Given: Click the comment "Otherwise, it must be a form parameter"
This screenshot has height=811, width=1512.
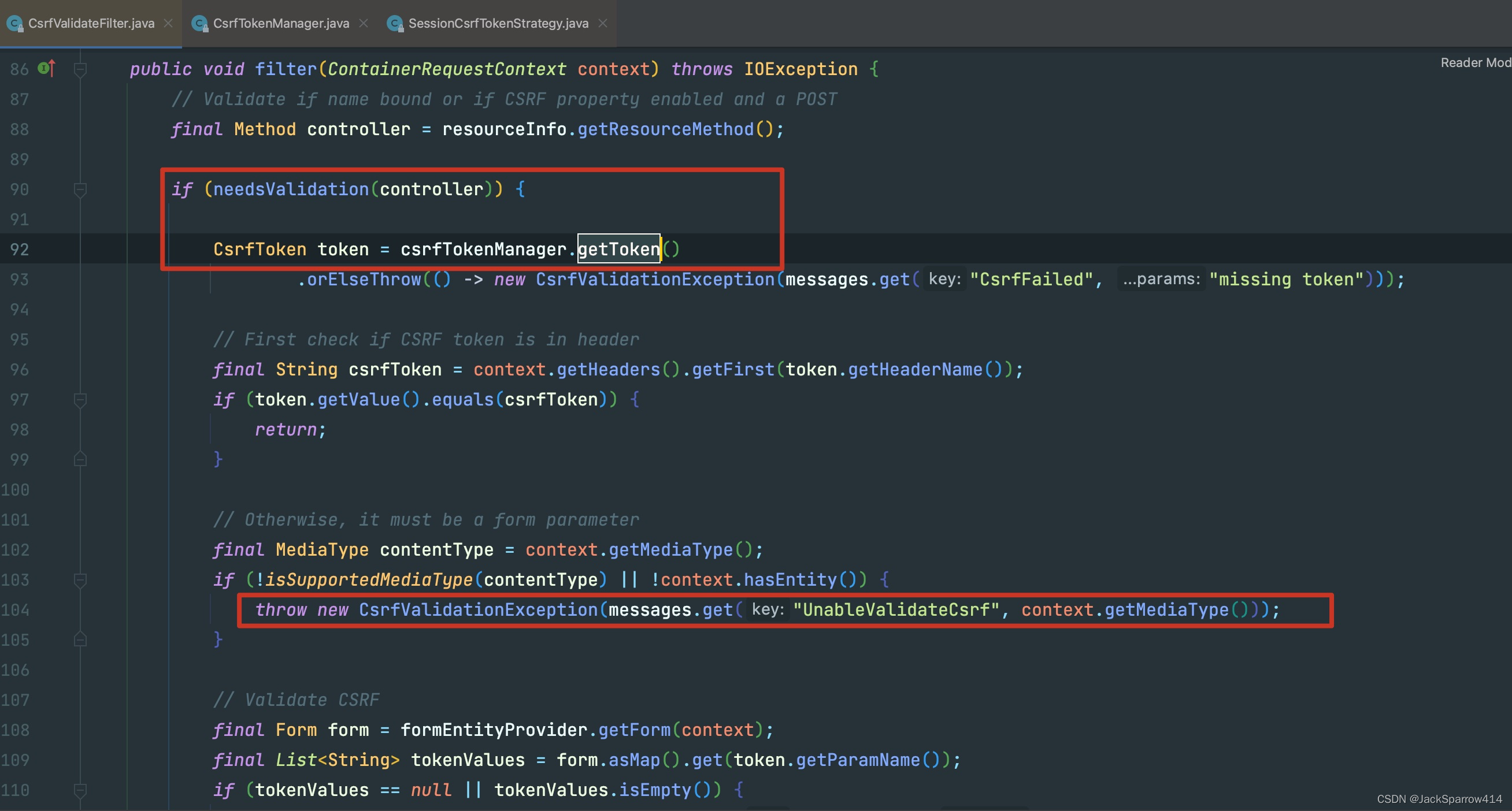Looking at the screenshot, I should pos(426,519).
